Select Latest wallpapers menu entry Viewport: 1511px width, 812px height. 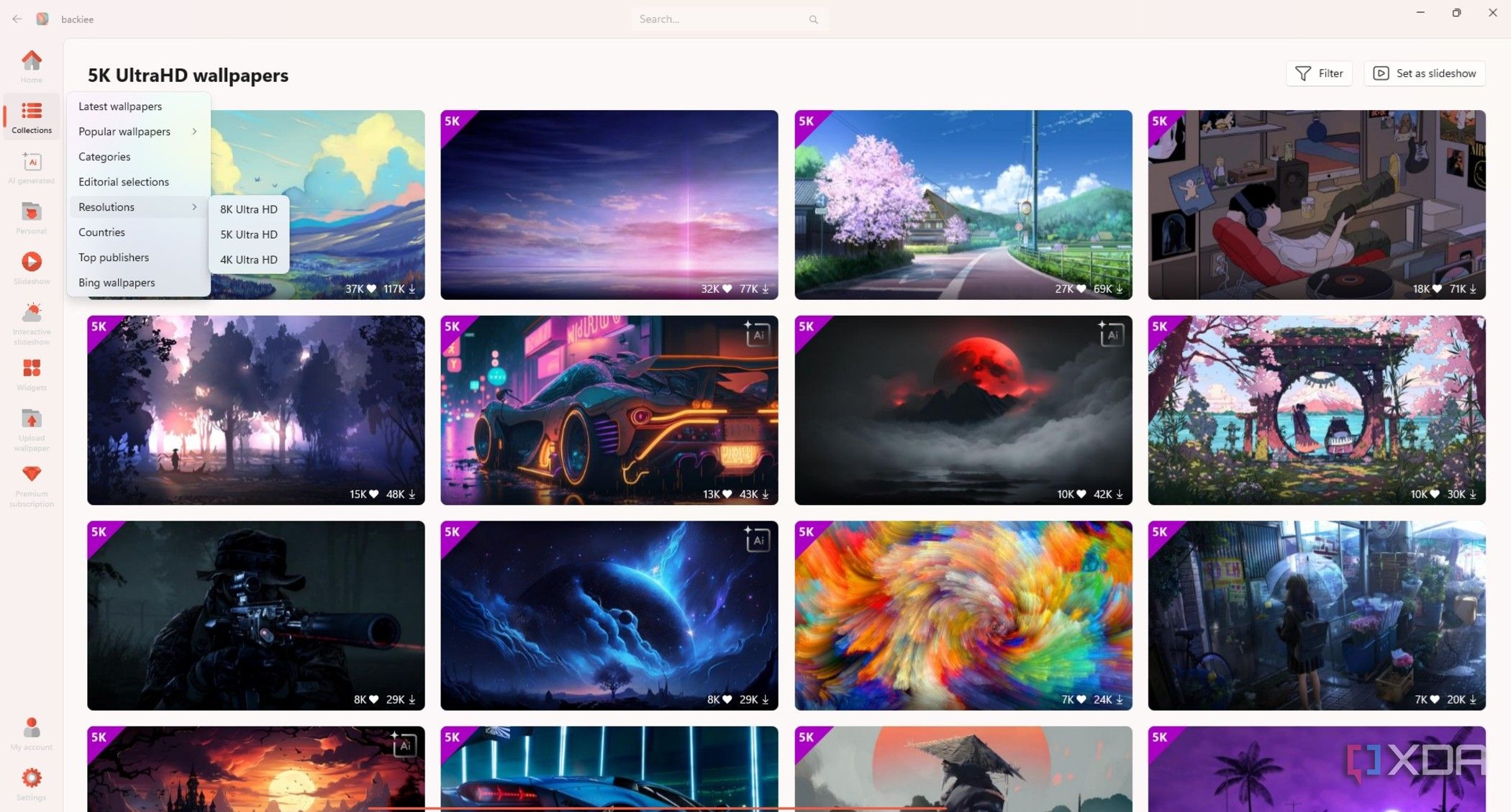point(139,106)
